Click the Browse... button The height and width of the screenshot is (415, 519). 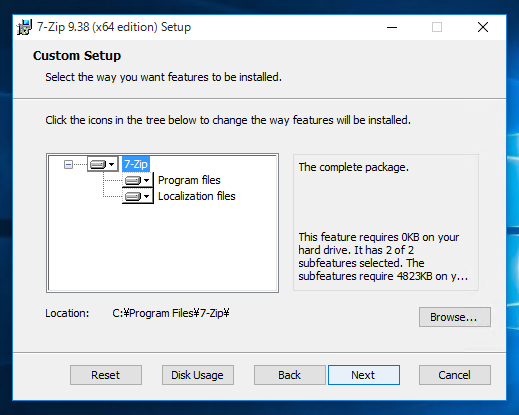[x=455, y=317]
